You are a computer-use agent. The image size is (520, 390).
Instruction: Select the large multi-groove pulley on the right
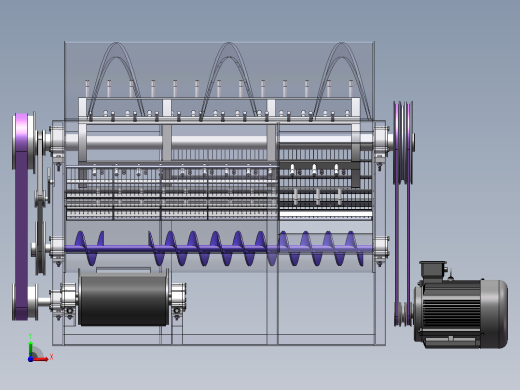point(404,143)
